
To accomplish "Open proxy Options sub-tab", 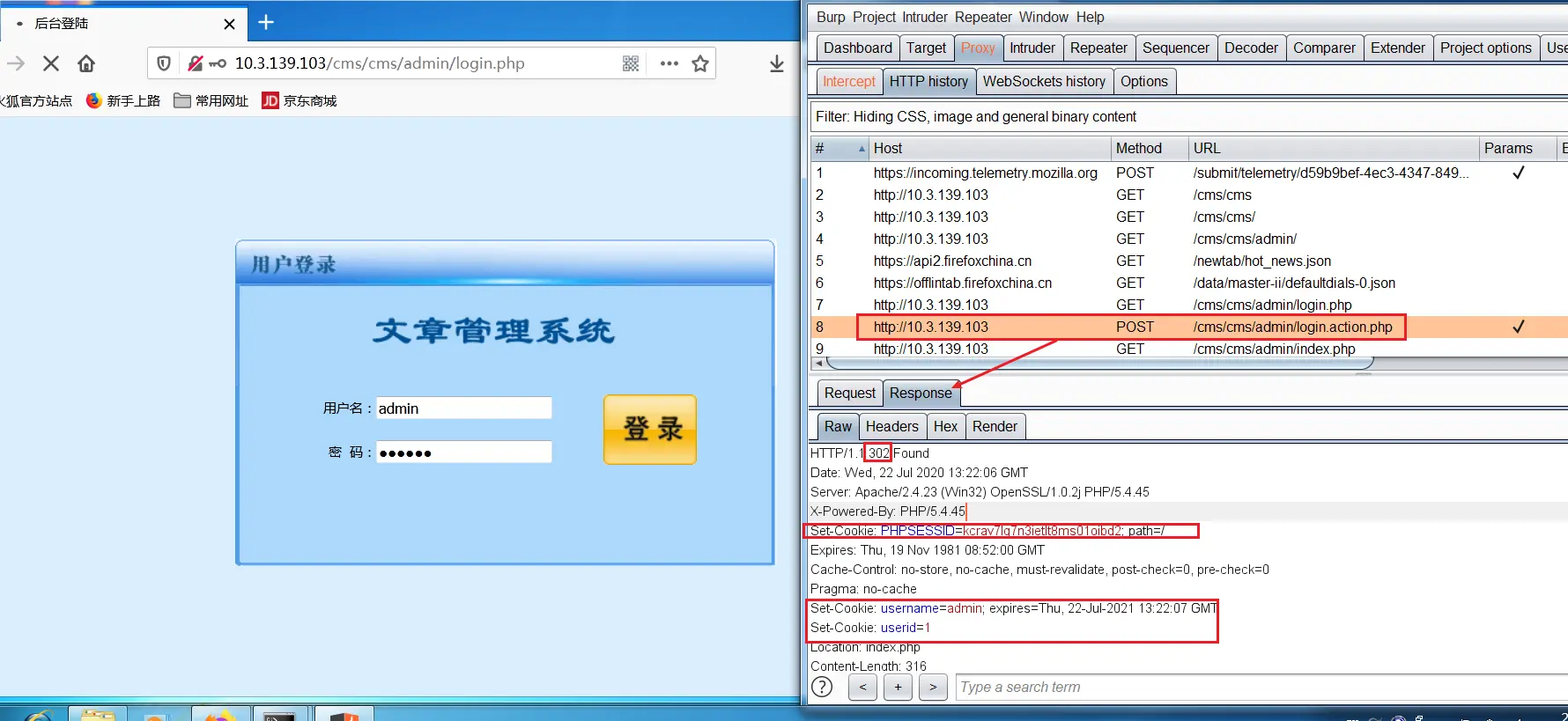I will 1144,81.
